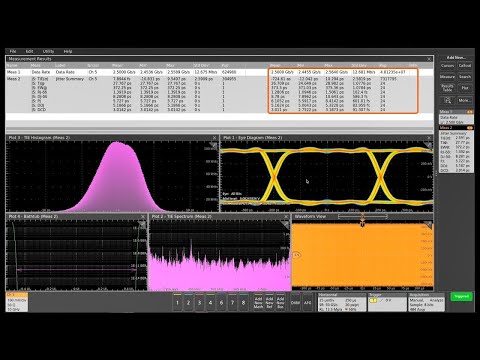Click the green Triggered status button
Image resolution: width=480 pixels, height=360 pixels.
461,297
